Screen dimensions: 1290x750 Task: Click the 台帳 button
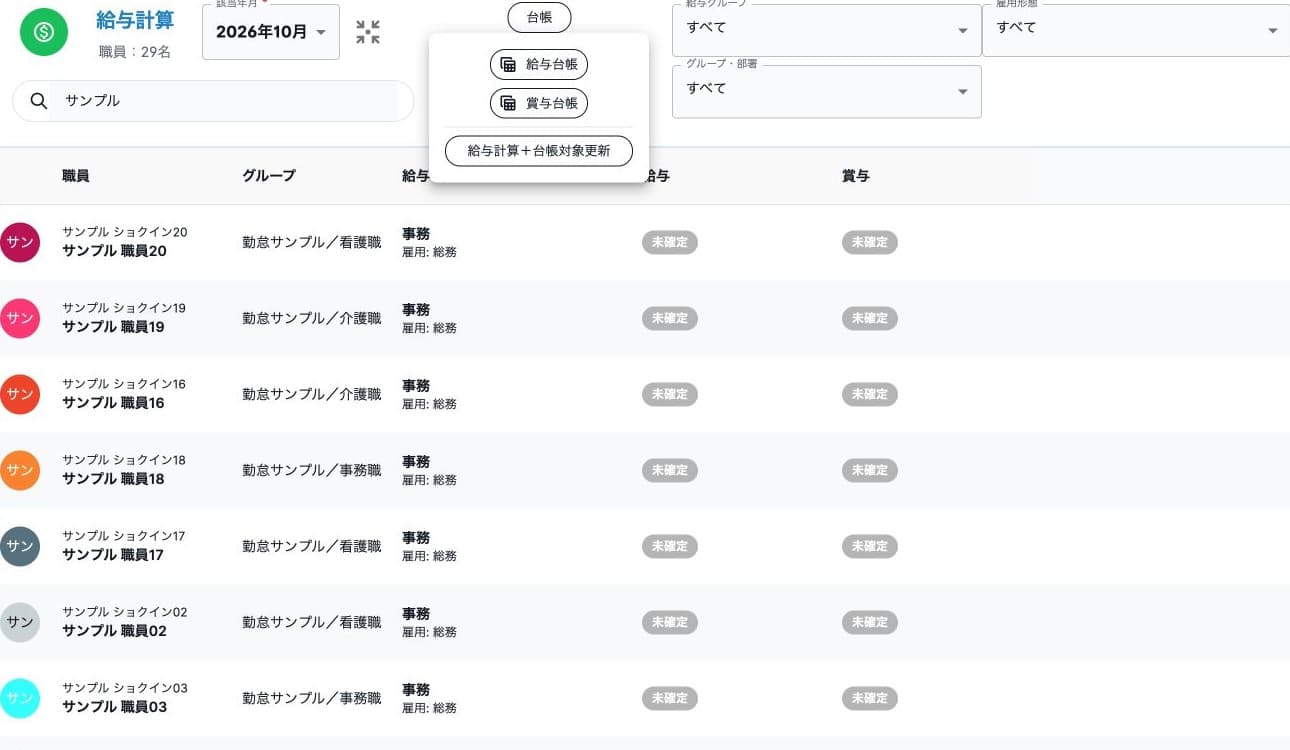[x=539, y=17]
